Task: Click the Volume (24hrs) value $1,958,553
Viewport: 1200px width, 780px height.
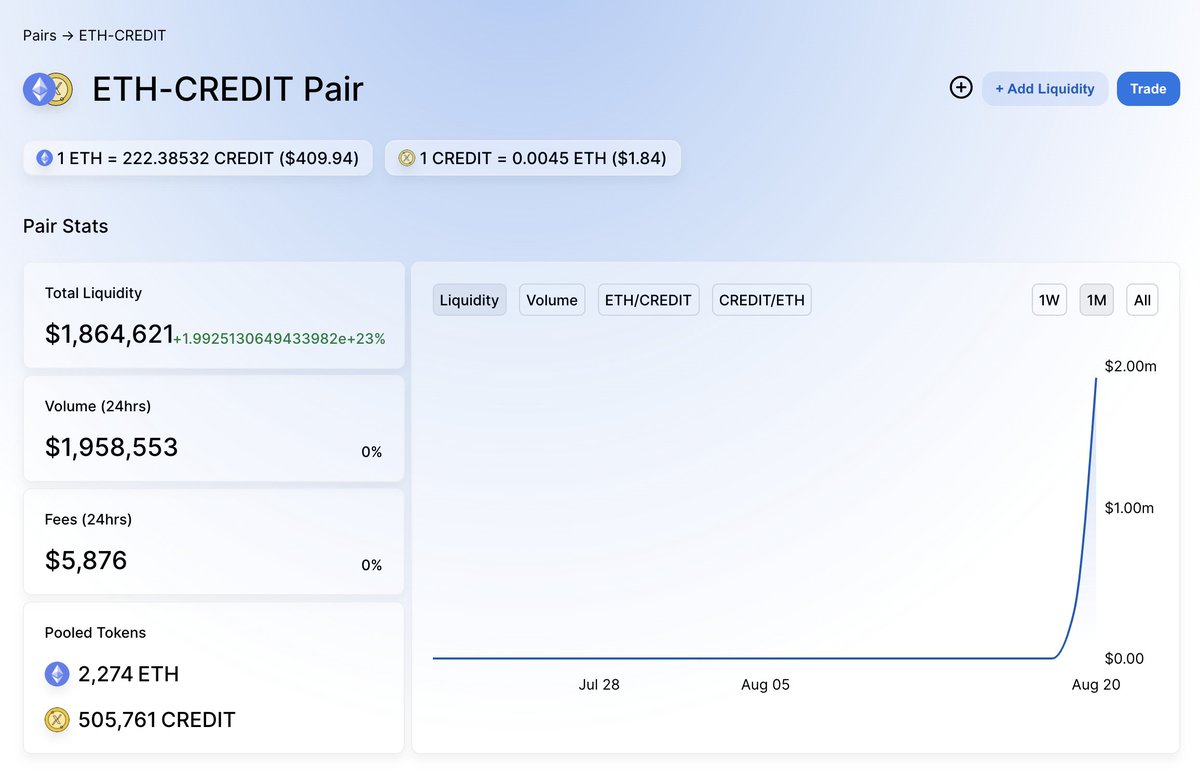Action: (x=111, y=447)
